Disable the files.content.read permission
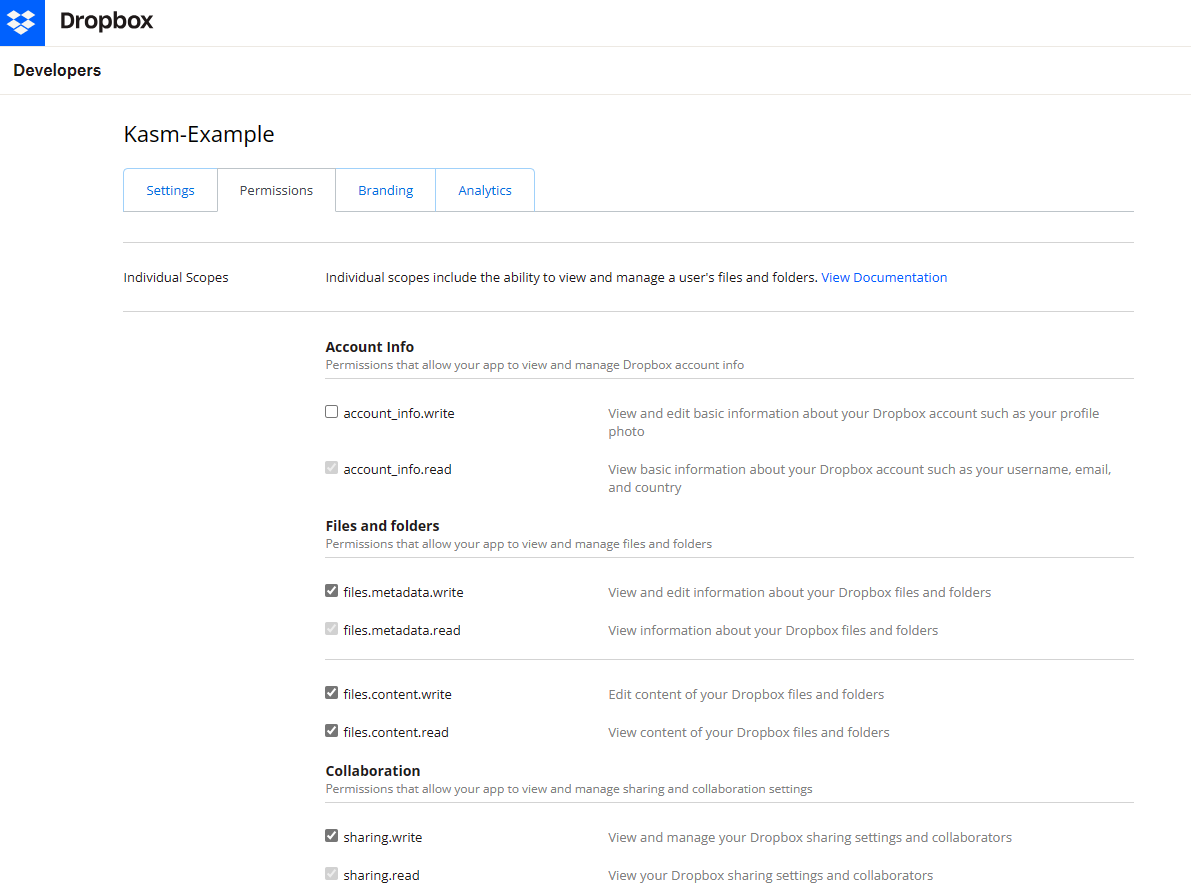Image resolution: width=1191 pixels, height=893 pixels. click(x=331, y=730)
